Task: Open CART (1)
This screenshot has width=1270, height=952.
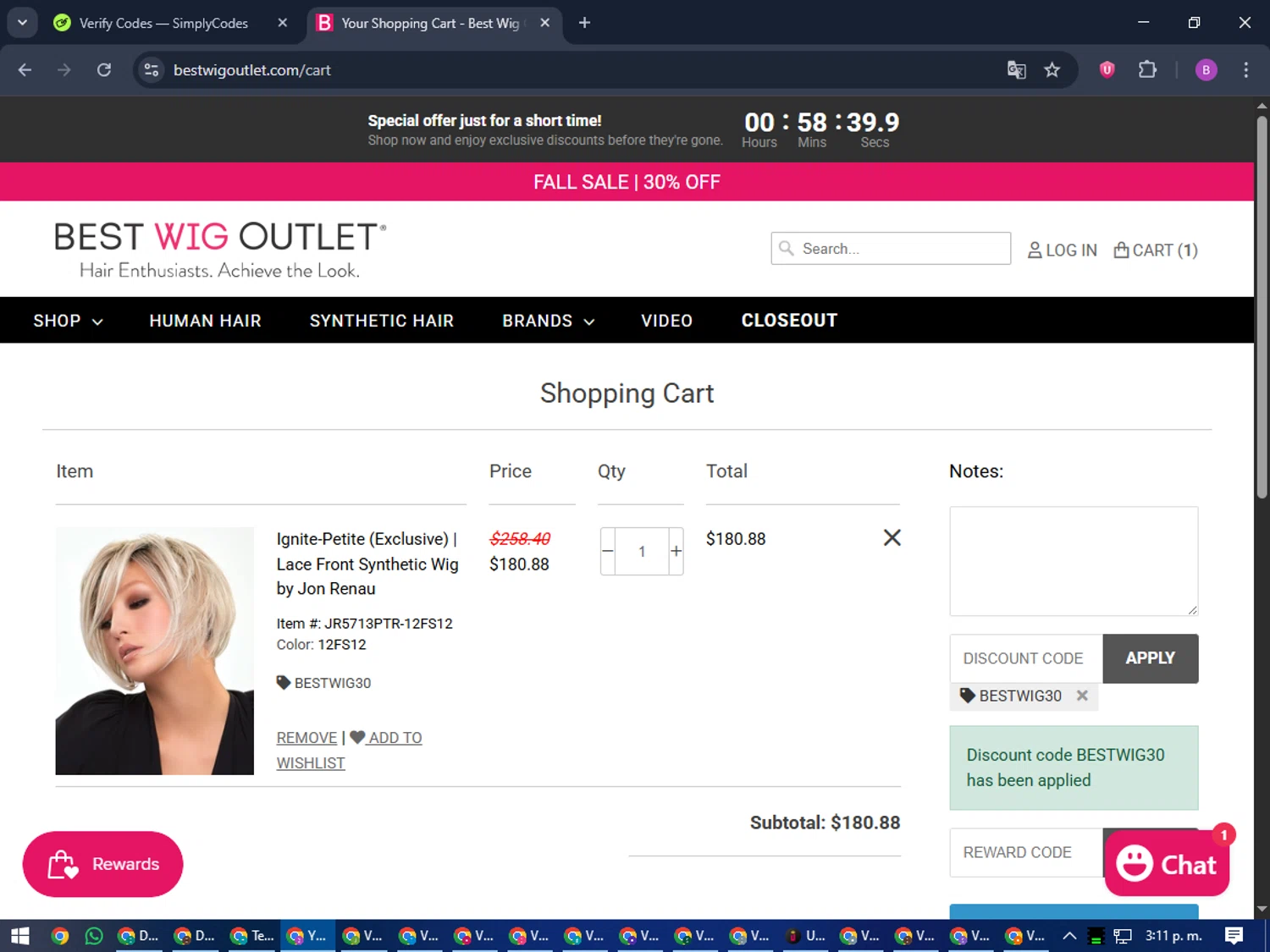Action: pyautogui.click(x=1156, y=250)
